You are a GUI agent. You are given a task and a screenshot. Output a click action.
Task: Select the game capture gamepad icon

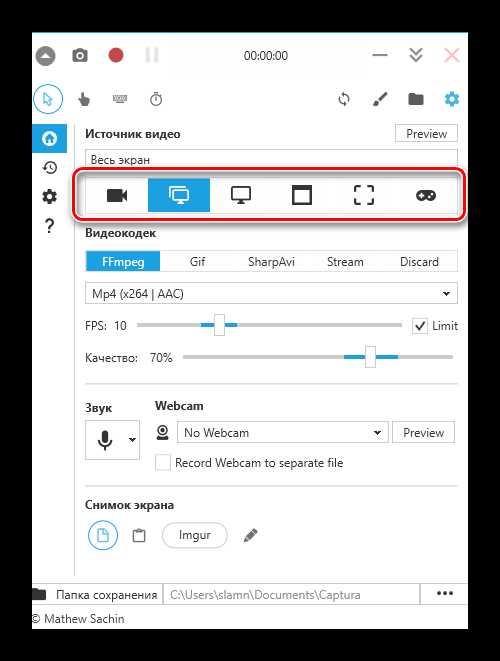click(x=426, y=195)
